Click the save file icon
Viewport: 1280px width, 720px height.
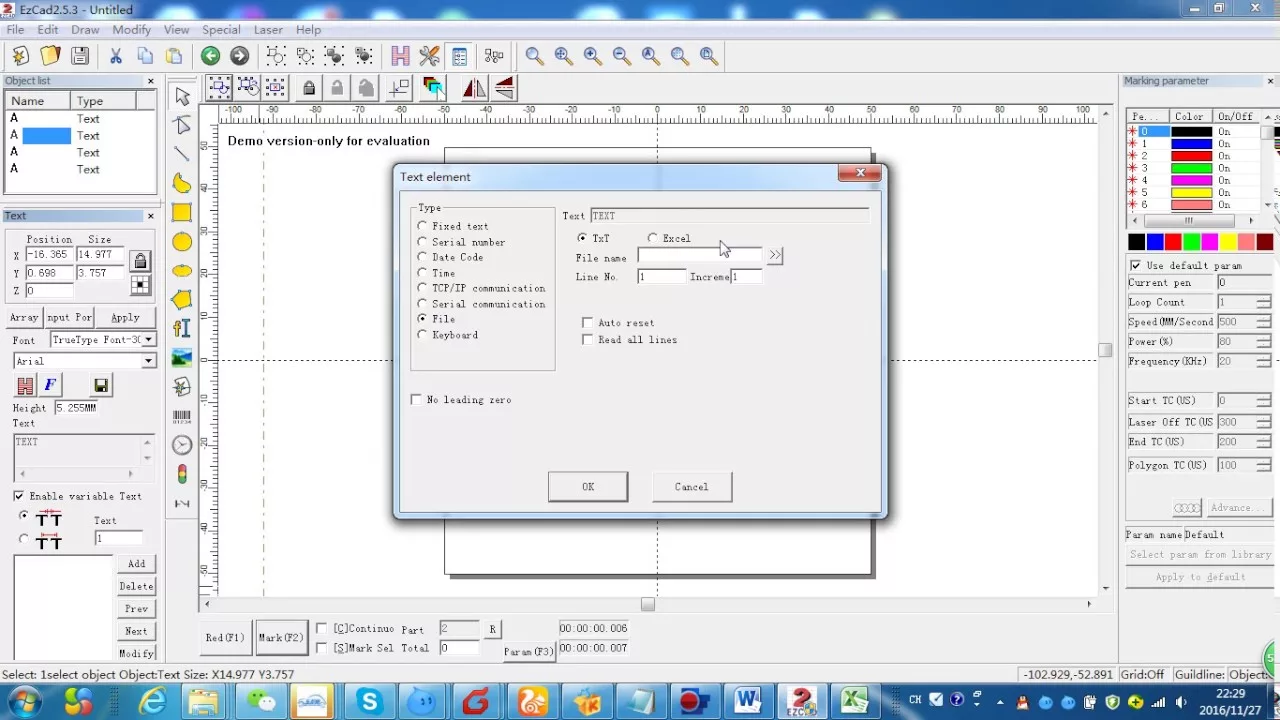80,56
